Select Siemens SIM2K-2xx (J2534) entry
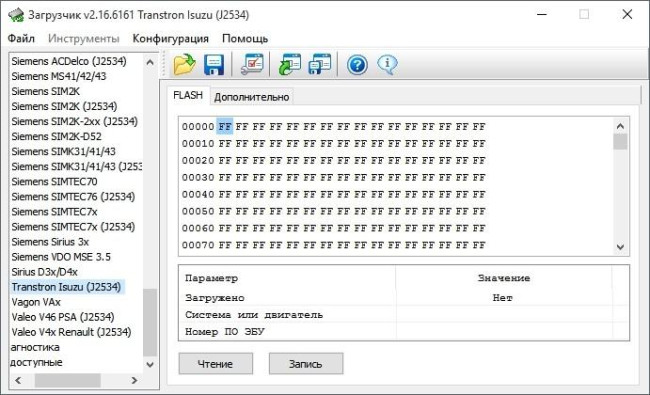The width and height of the screenshot is (650, 395). click(x=75, y=121)
